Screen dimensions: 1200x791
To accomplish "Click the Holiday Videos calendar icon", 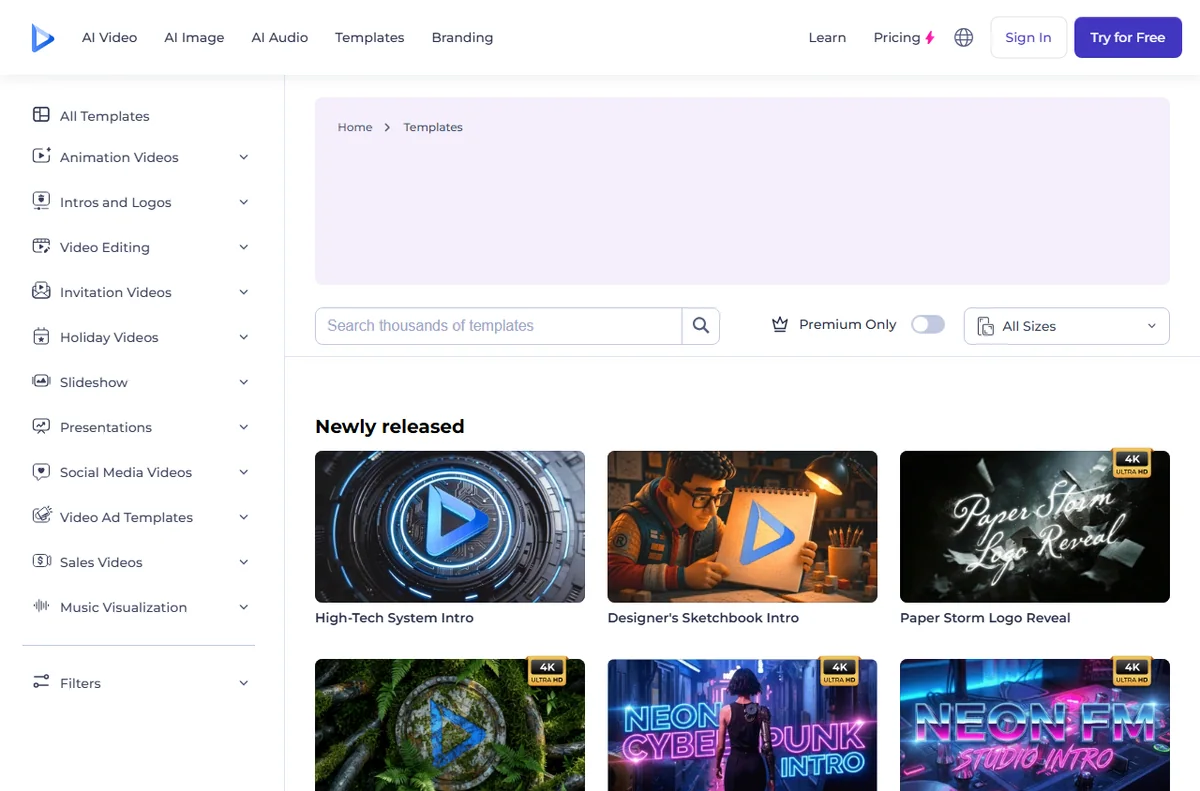I will 41,336.
